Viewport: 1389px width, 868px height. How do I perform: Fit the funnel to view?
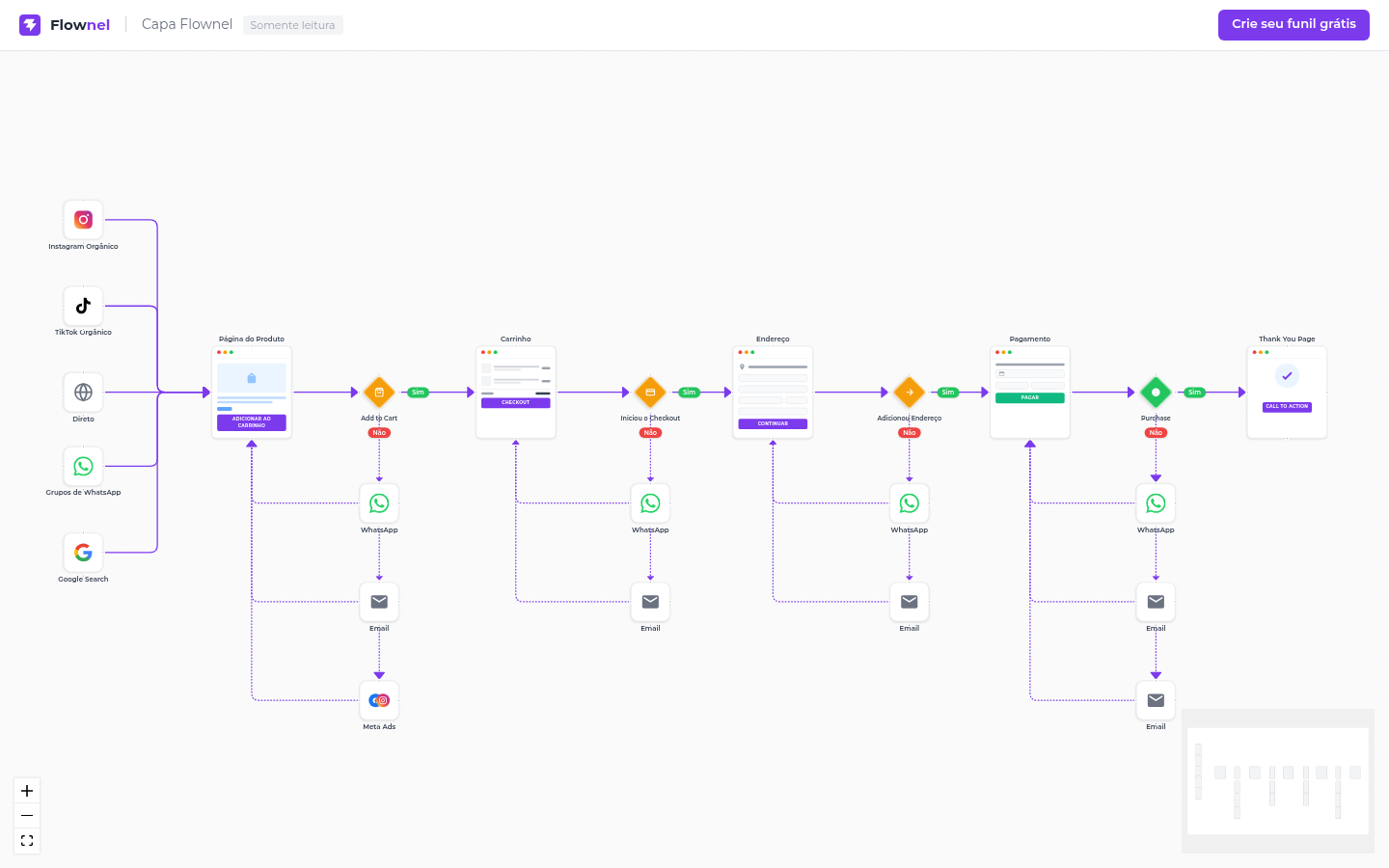pyautogui.click(x=27, y=841)
